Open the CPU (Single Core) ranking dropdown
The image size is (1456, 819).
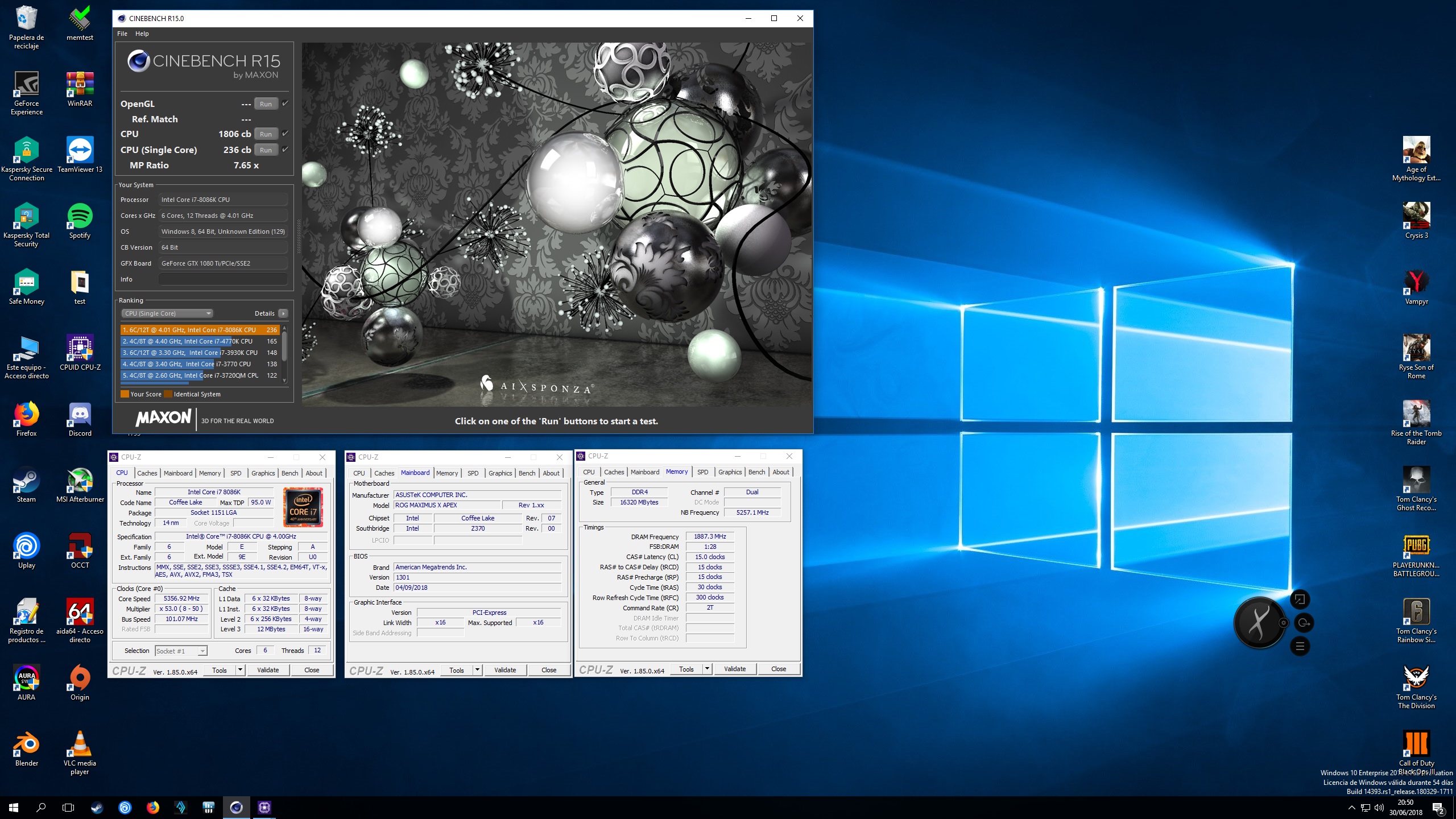pyautogui.click(x=167, y=313)
